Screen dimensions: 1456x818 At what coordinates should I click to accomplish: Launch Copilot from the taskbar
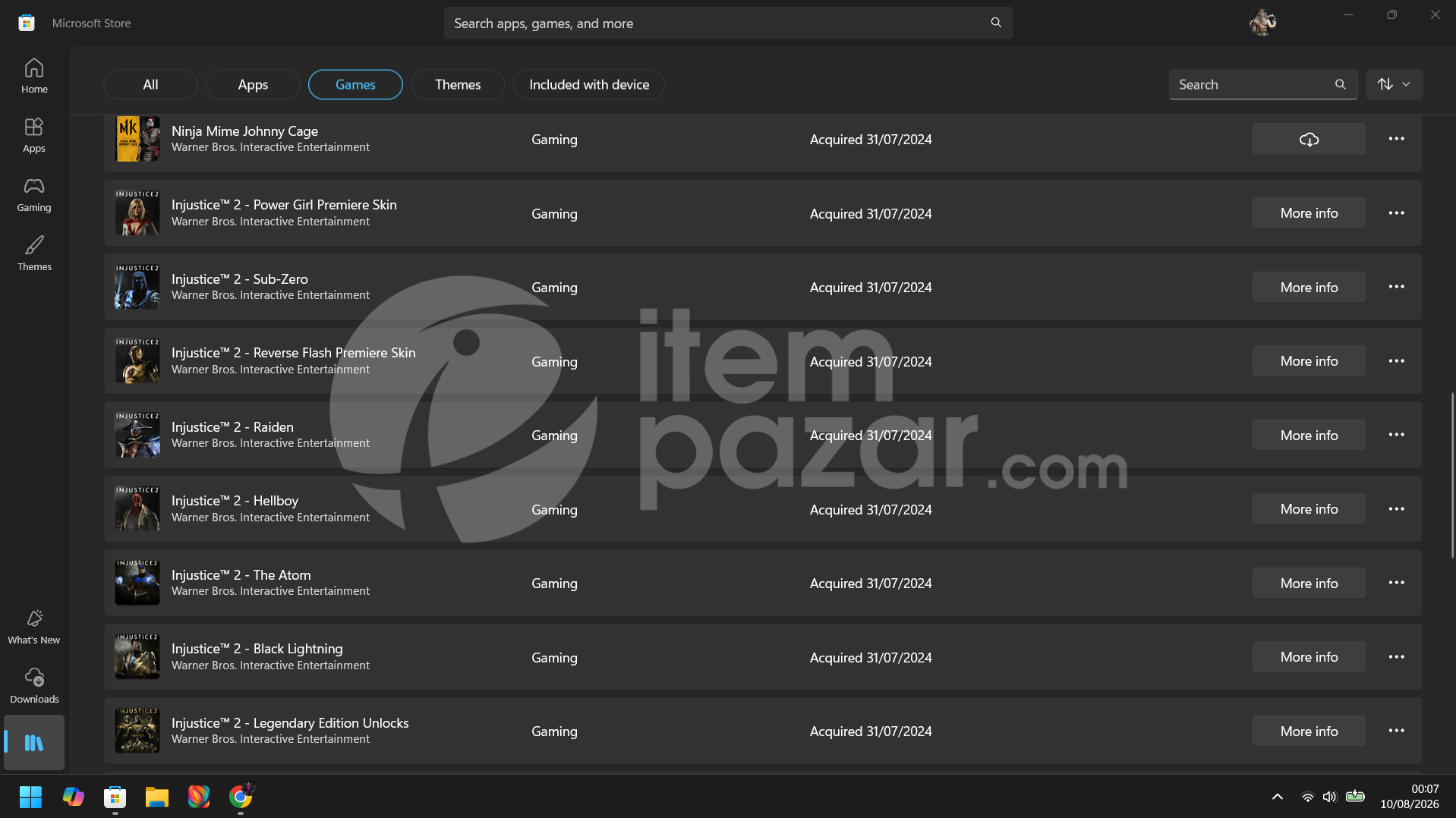pos(73,797)
